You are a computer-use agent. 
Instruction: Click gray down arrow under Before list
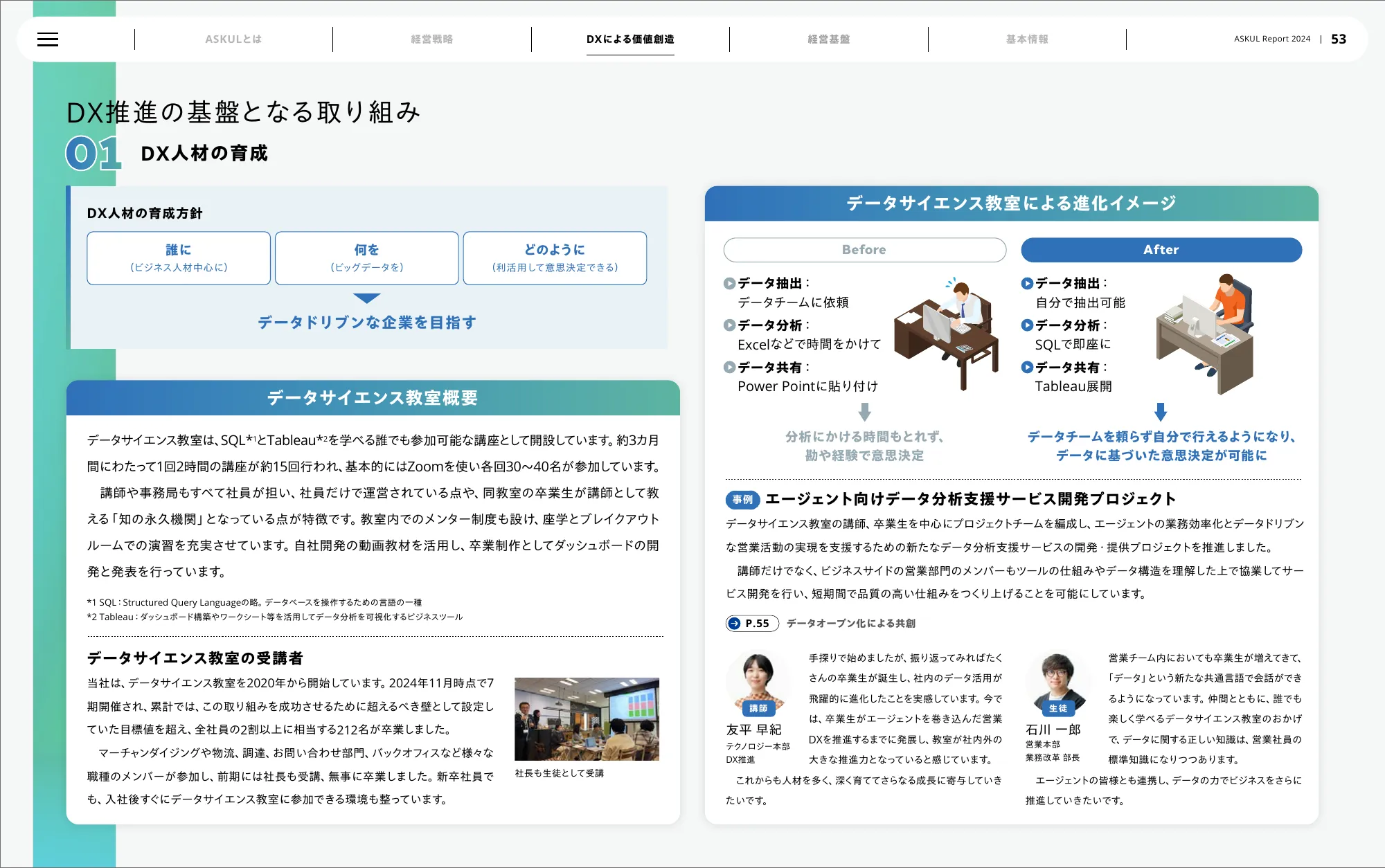pos(864,413)
